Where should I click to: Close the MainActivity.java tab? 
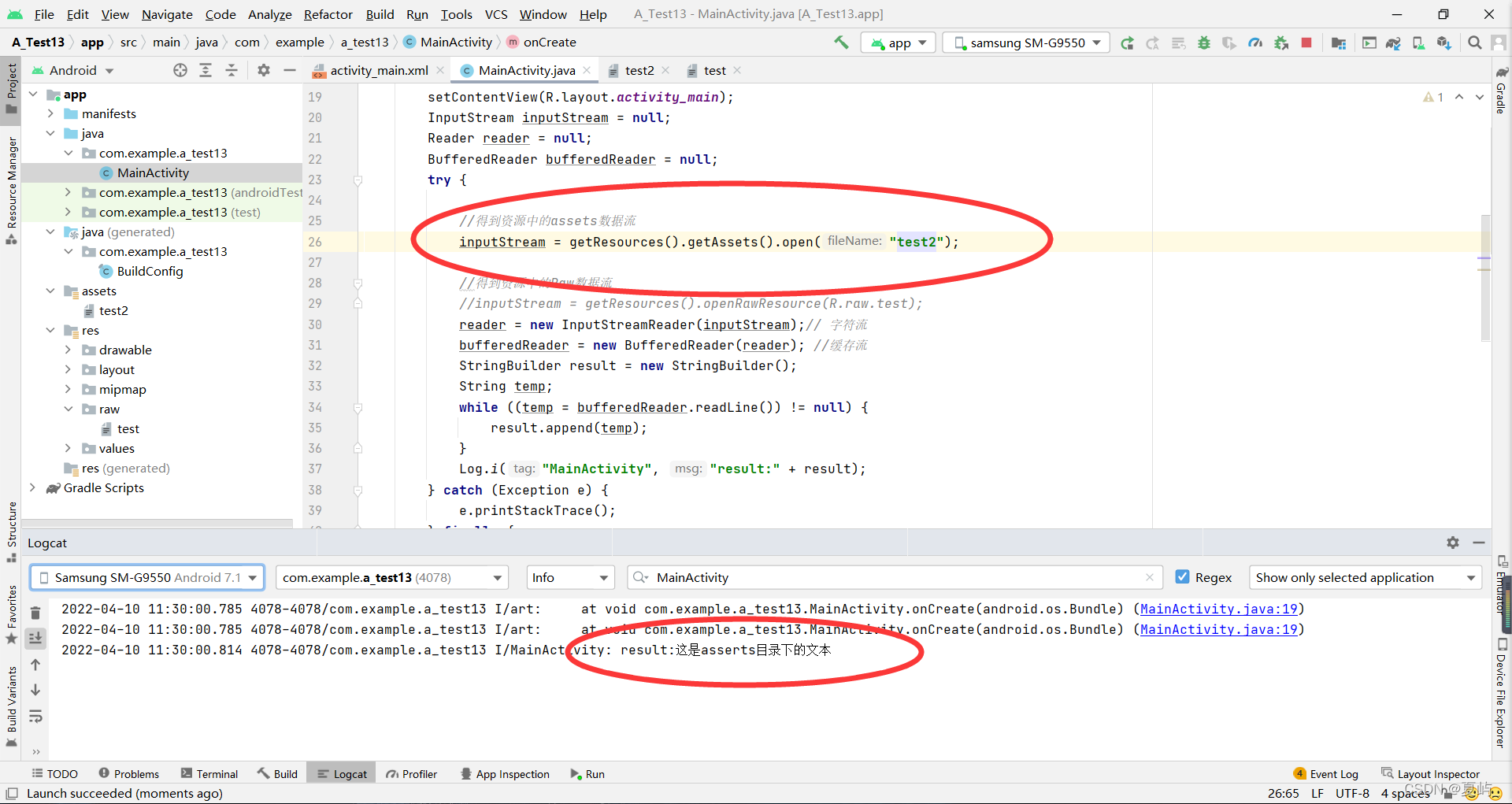587,70
